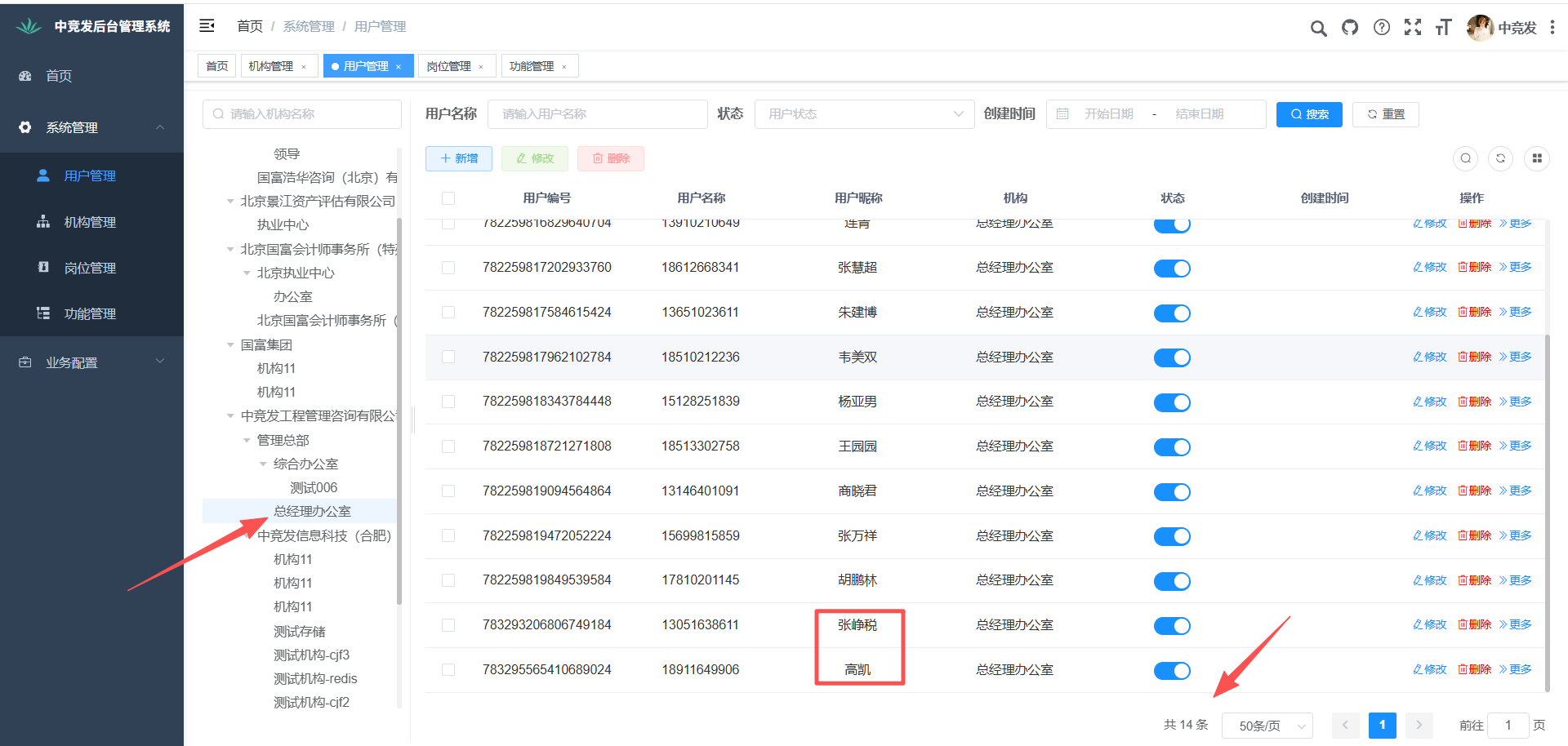Screen dimensions: 1568x746
Task: Click the 新增 add button
Action: tap(459, 158)
